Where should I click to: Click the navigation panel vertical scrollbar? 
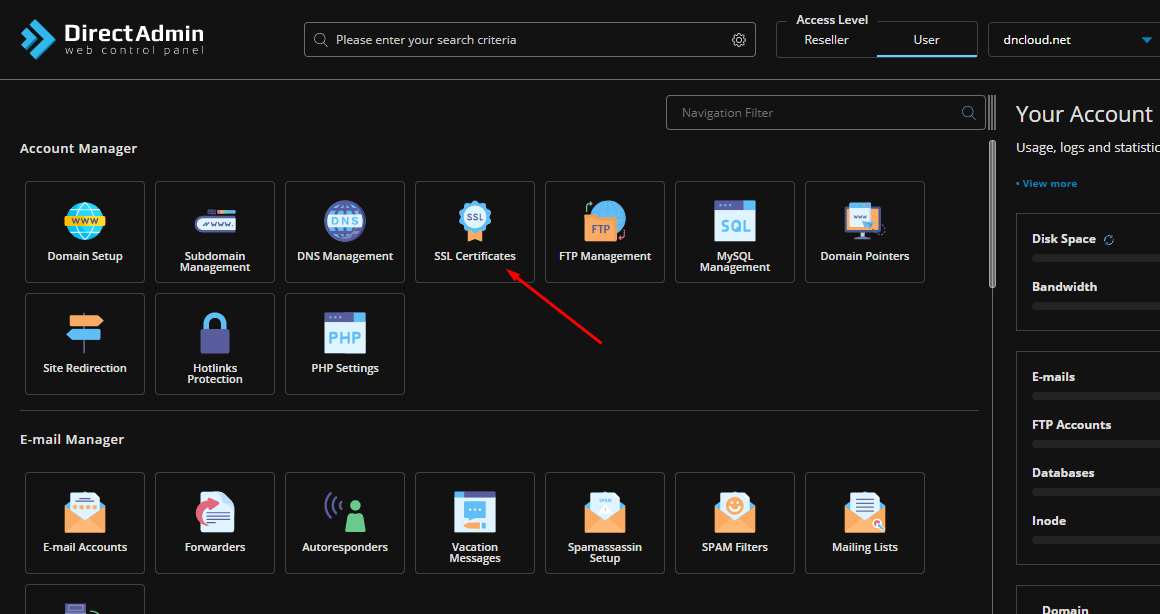pos(993,214)
